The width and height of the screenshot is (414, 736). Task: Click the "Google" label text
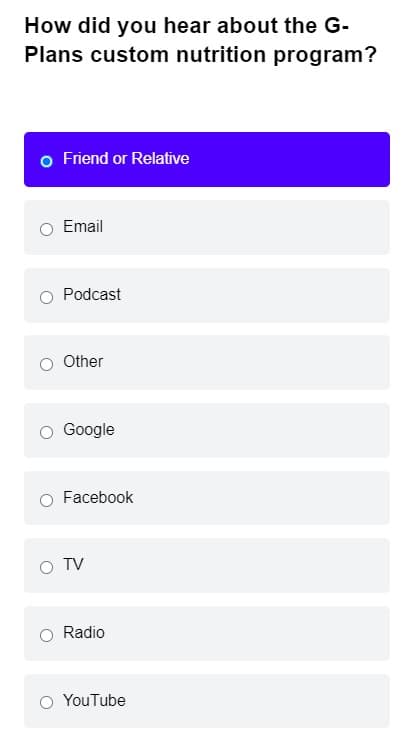pos(89,429)
